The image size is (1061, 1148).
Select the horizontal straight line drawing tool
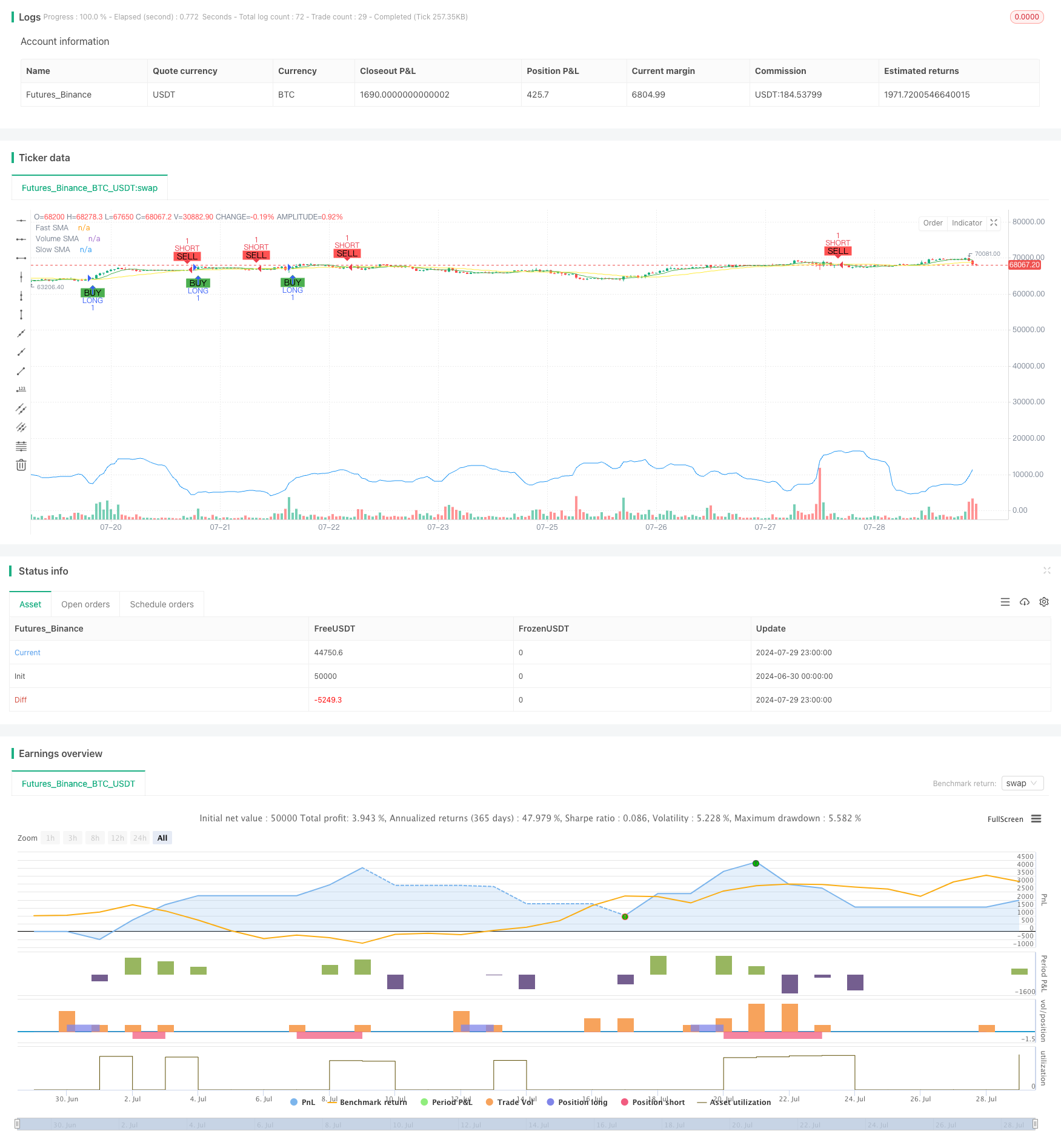[x=21, y=221]
